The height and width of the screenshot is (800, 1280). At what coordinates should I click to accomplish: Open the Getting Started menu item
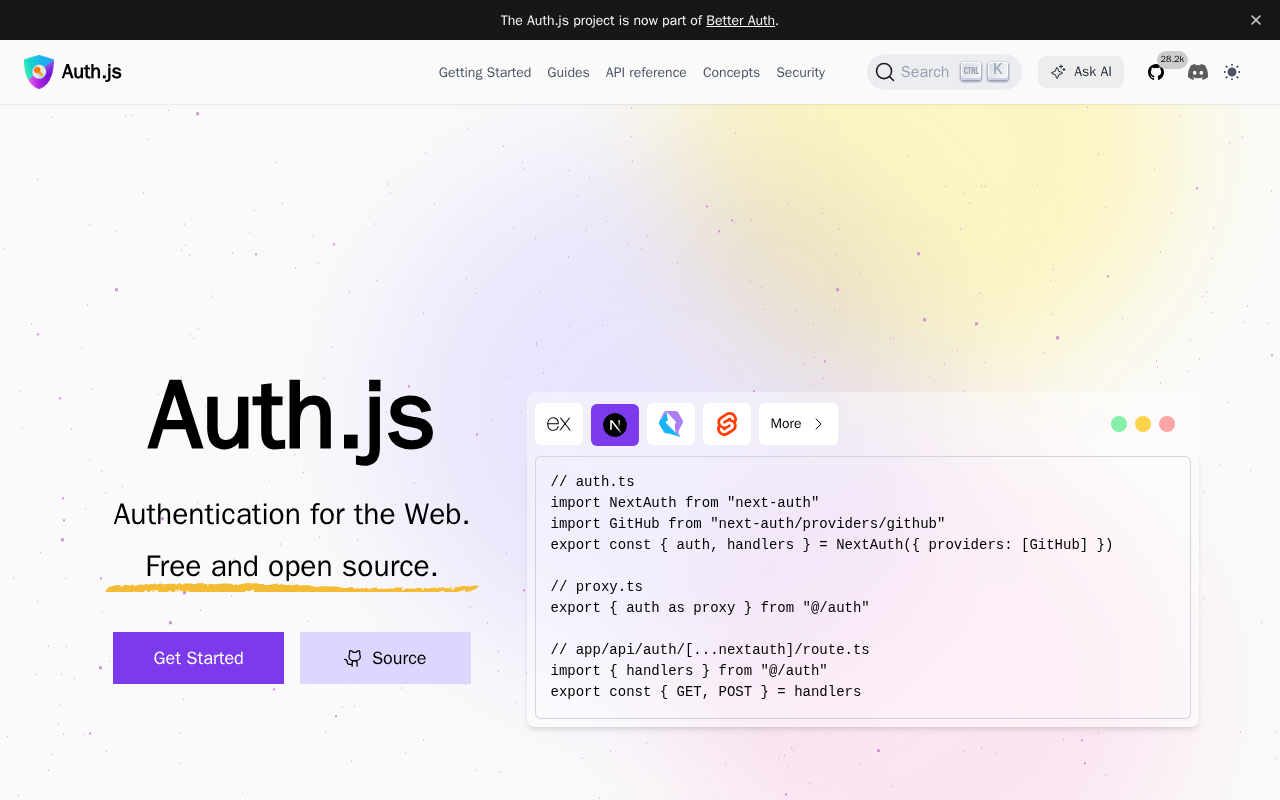[x=485, y=72]
